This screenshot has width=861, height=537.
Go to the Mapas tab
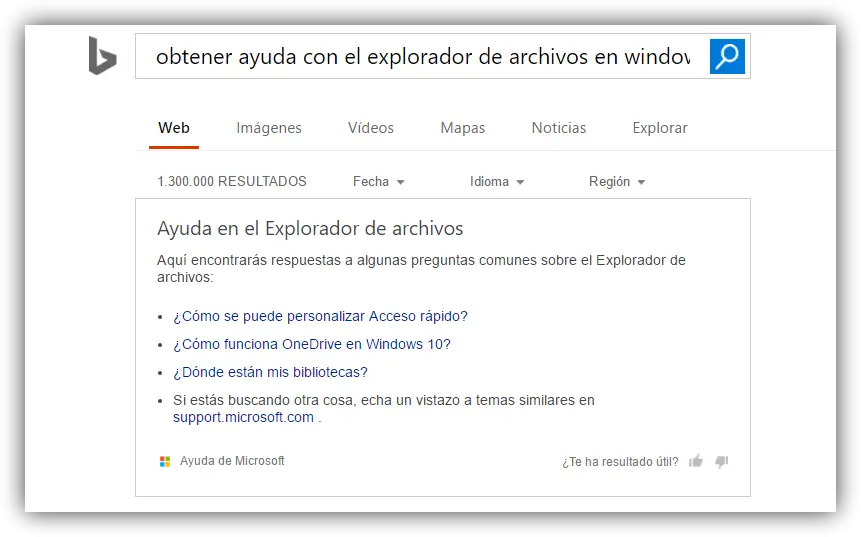click(x=463, y=128)
